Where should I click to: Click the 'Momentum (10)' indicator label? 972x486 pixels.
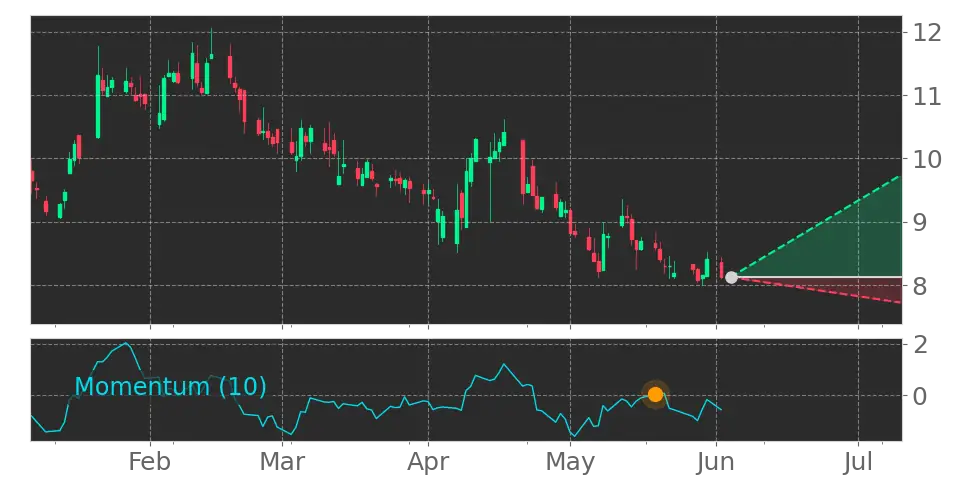170,387
